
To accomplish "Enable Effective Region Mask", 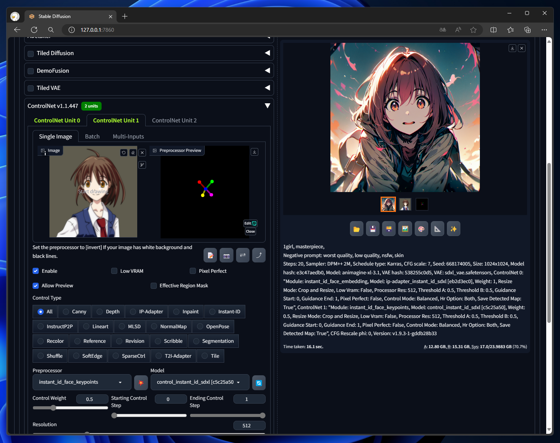I will click(x=154, y=285).
